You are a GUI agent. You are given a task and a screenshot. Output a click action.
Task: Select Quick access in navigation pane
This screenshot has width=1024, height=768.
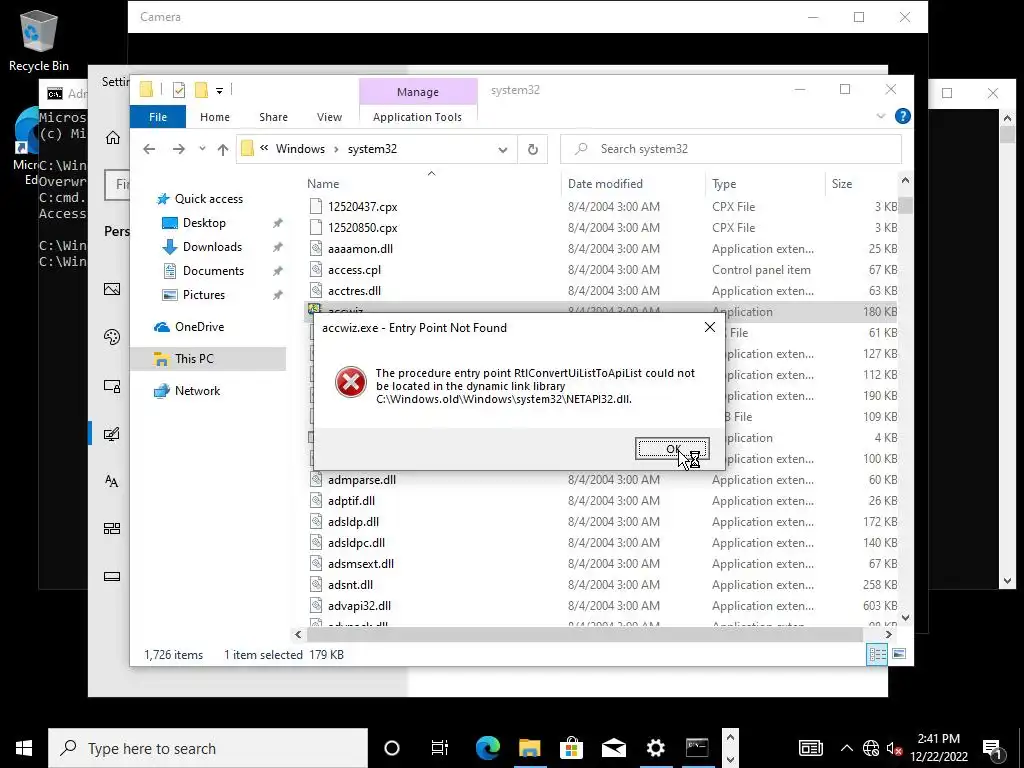(209, 199)
